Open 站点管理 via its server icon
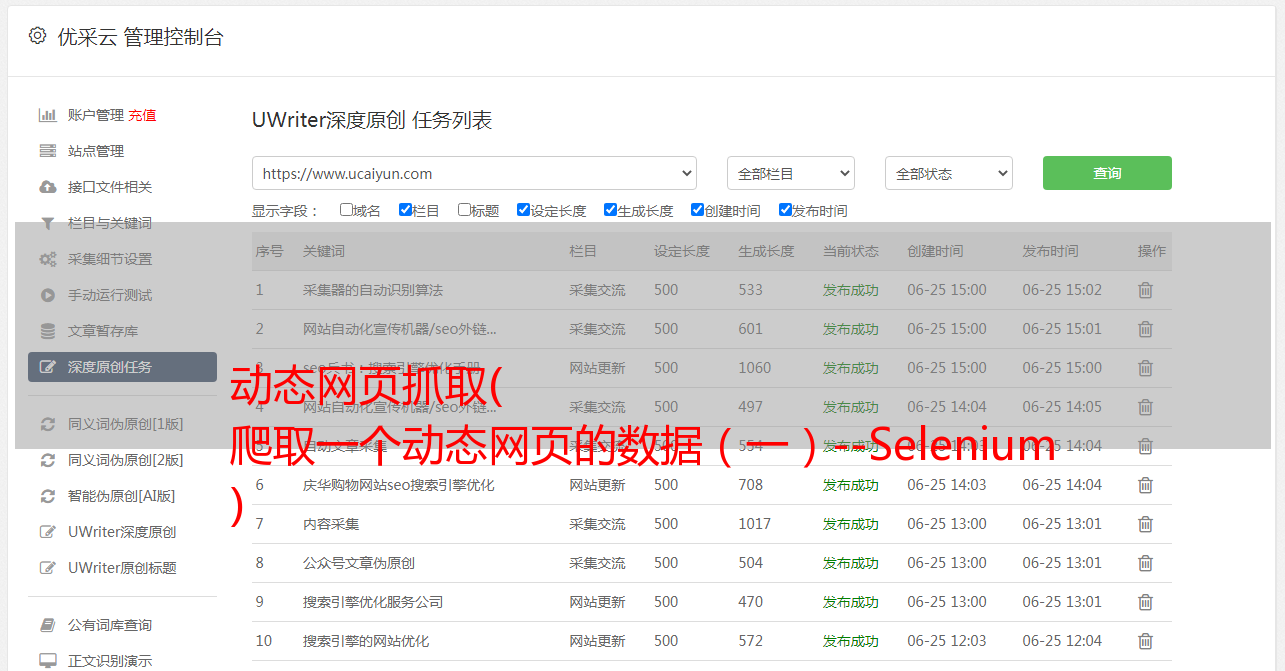The height and width of the screenshot is (671, 1285). (47, 151)
